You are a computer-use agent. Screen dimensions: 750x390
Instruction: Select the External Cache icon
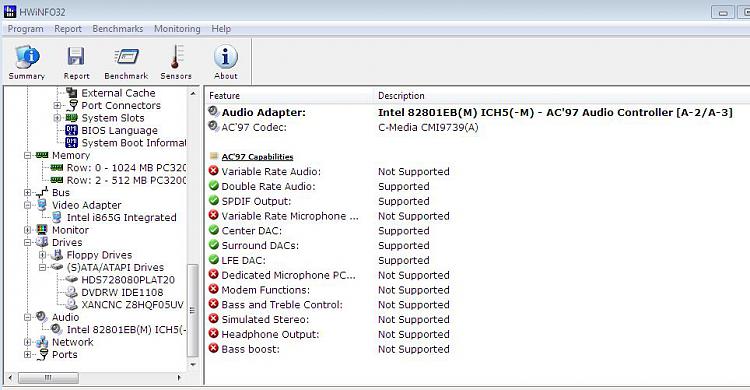coord(72,92)
